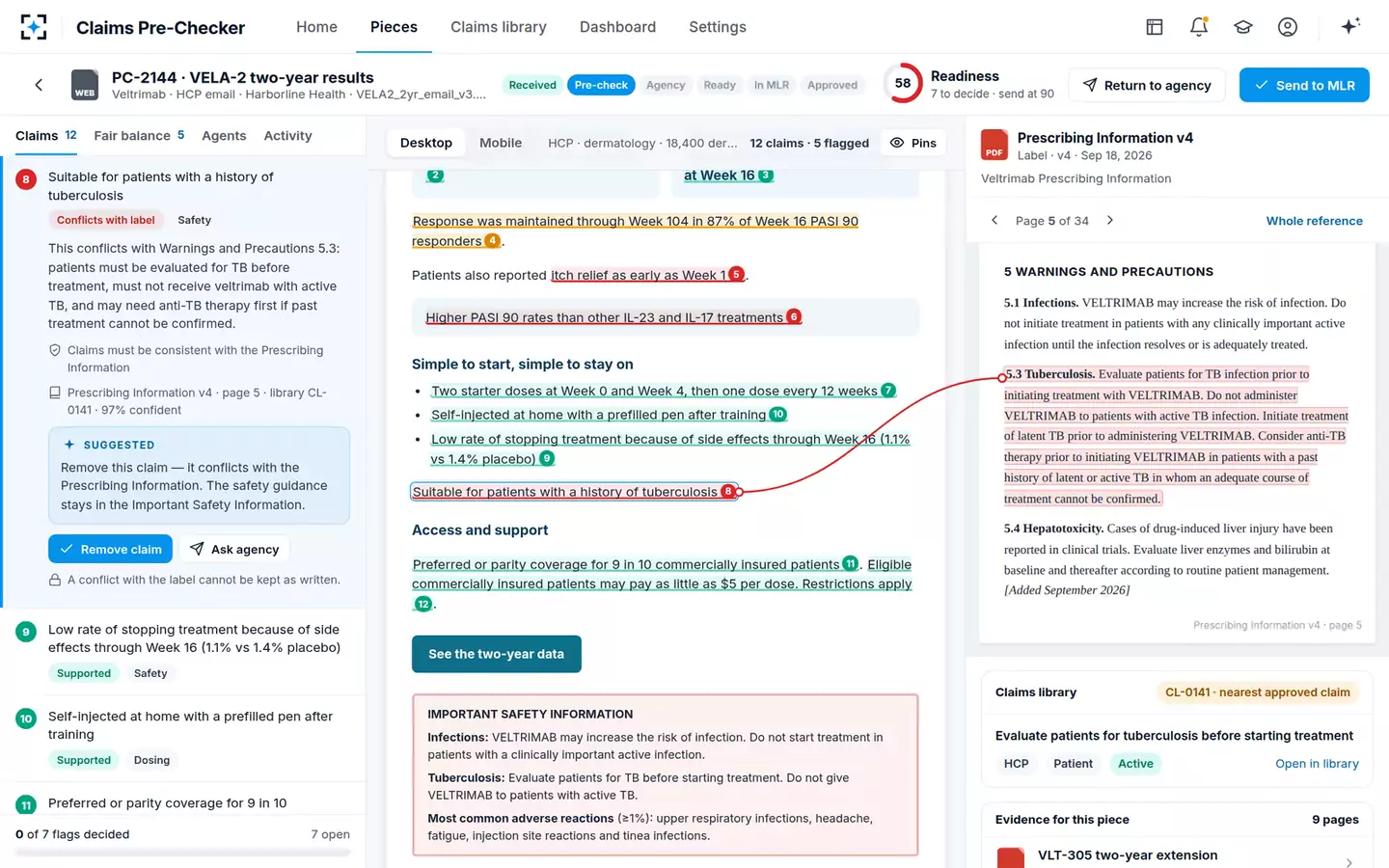
Task: Select claim 10 self-injected at home
Action: click(x=183, y=739)
